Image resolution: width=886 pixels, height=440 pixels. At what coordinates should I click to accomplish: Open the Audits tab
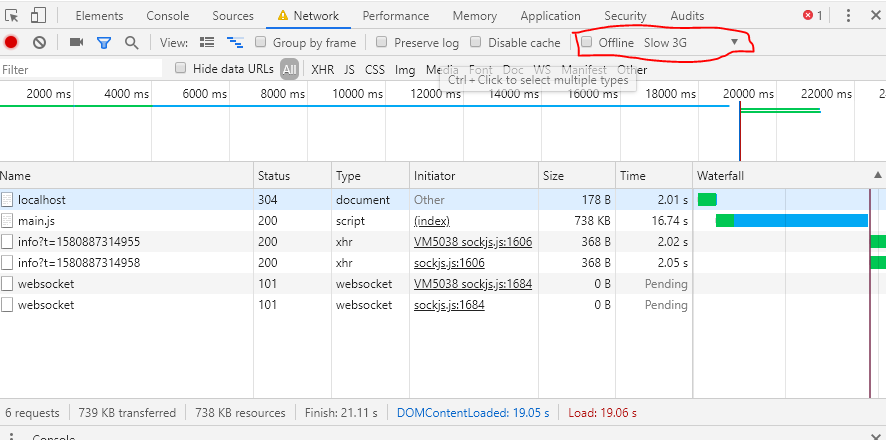(687, 16)
